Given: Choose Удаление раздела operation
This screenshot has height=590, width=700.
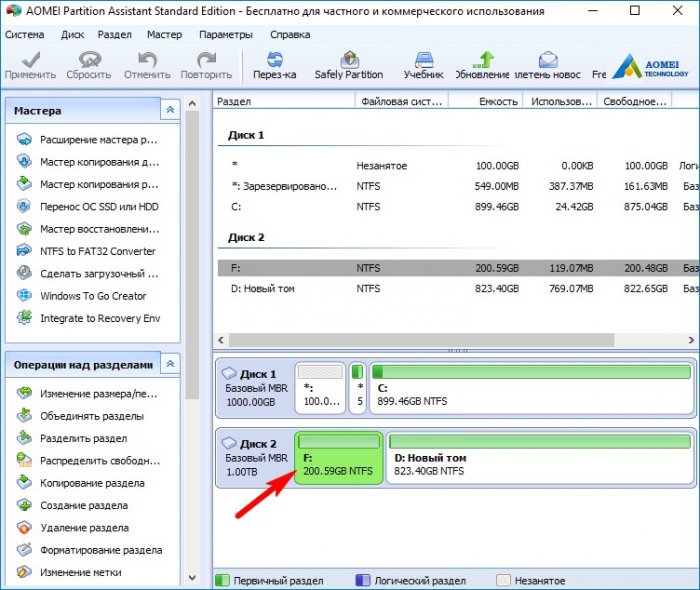Looking at the screenshot, I should pyautogui.click(x=73, y=528).
